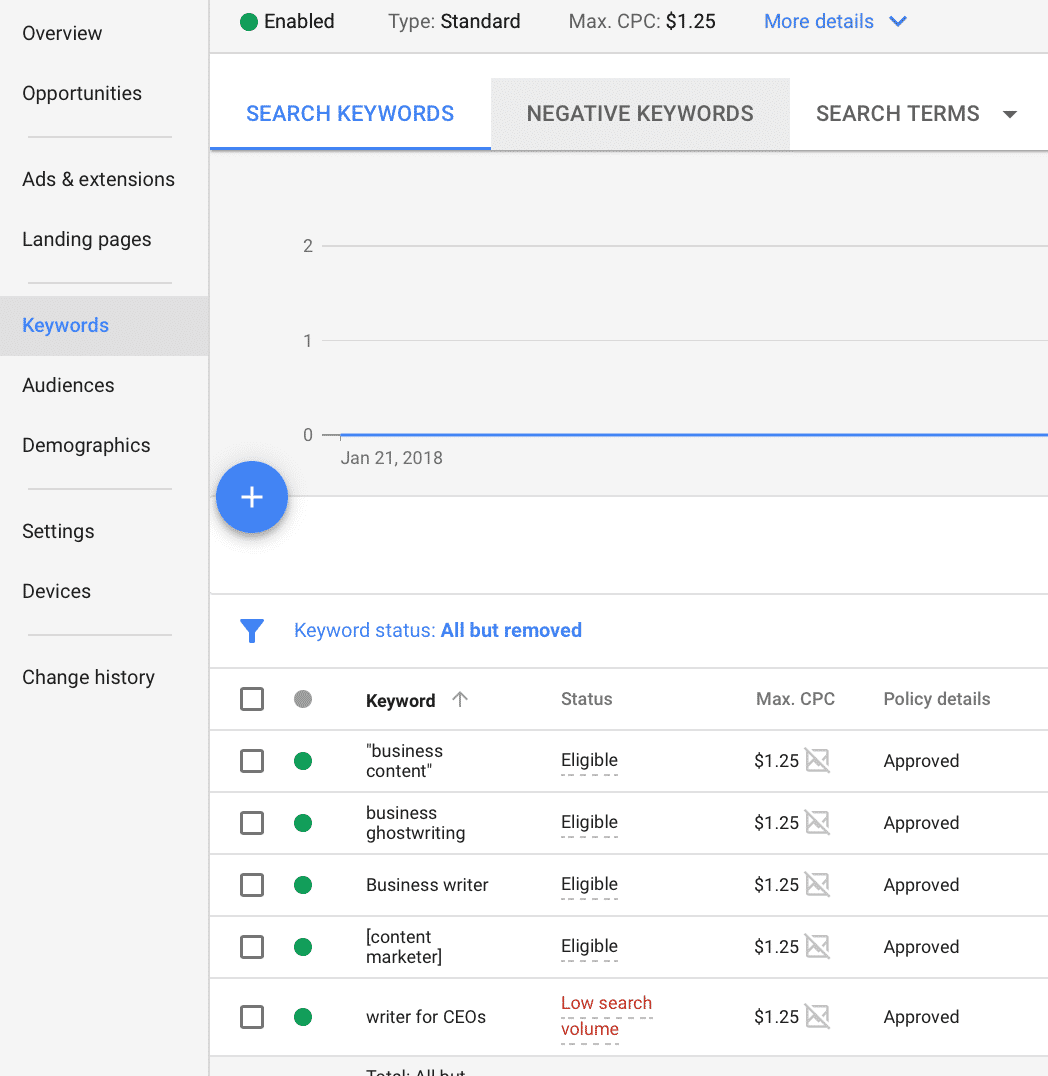
Task: Sort by the Policy details column header
Action: click(x=936, y=699)
